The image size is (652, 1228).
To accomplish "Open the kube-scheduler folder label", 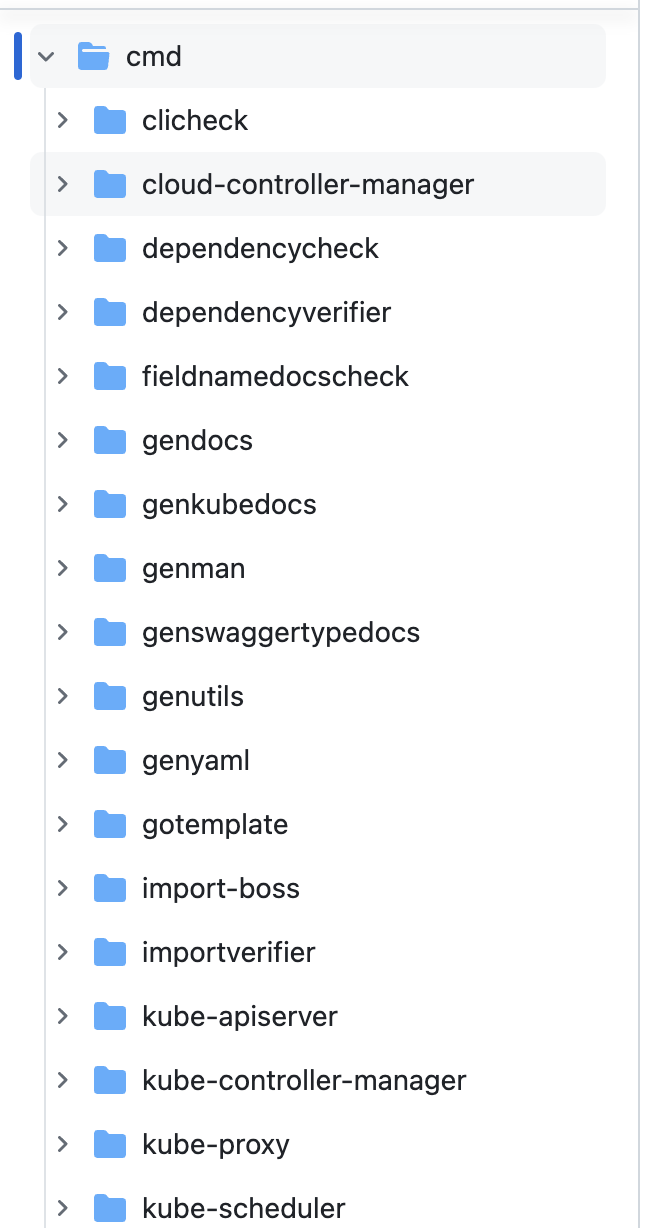I will (x=244, y=1208).
